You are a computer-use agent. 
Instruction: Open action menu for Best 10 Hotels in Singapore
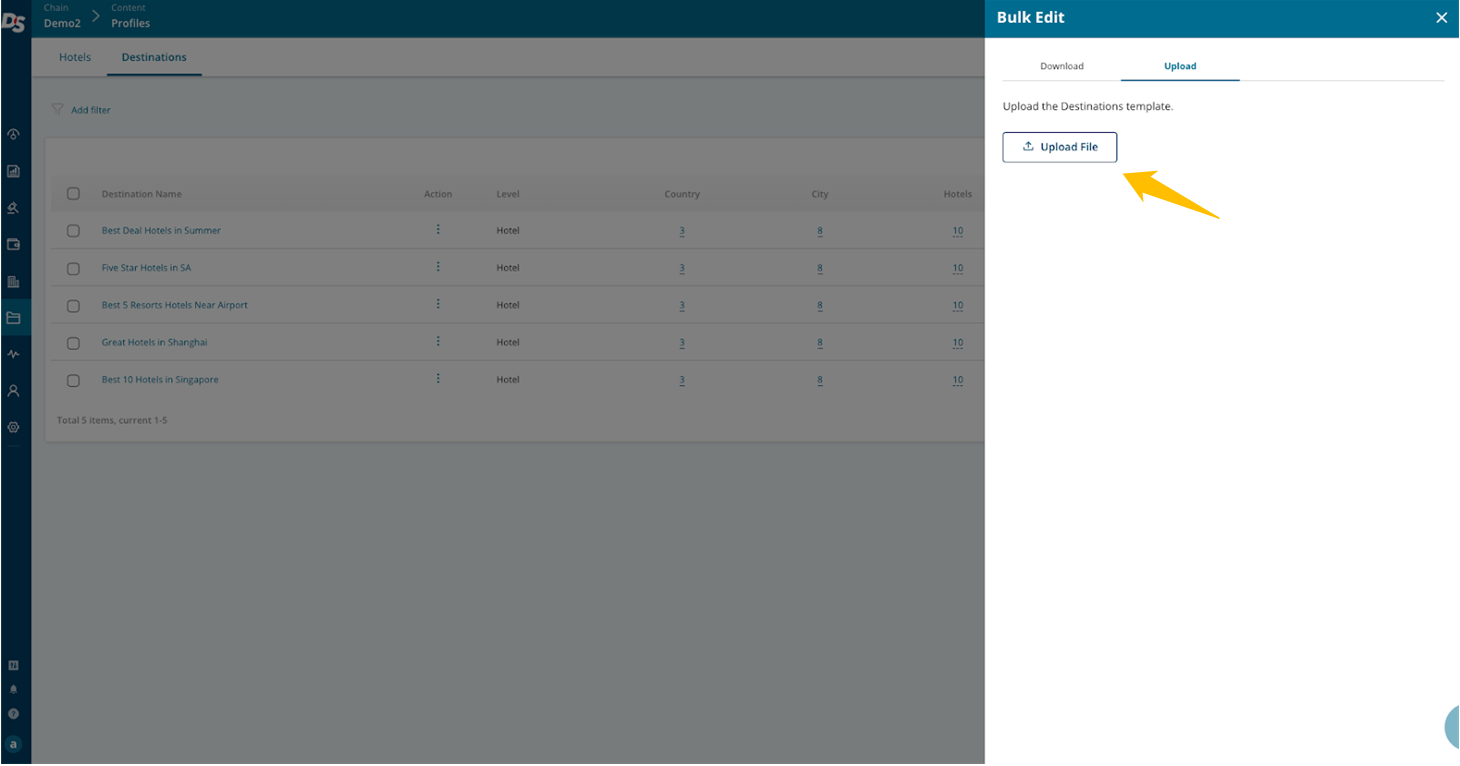click(438, 379)
